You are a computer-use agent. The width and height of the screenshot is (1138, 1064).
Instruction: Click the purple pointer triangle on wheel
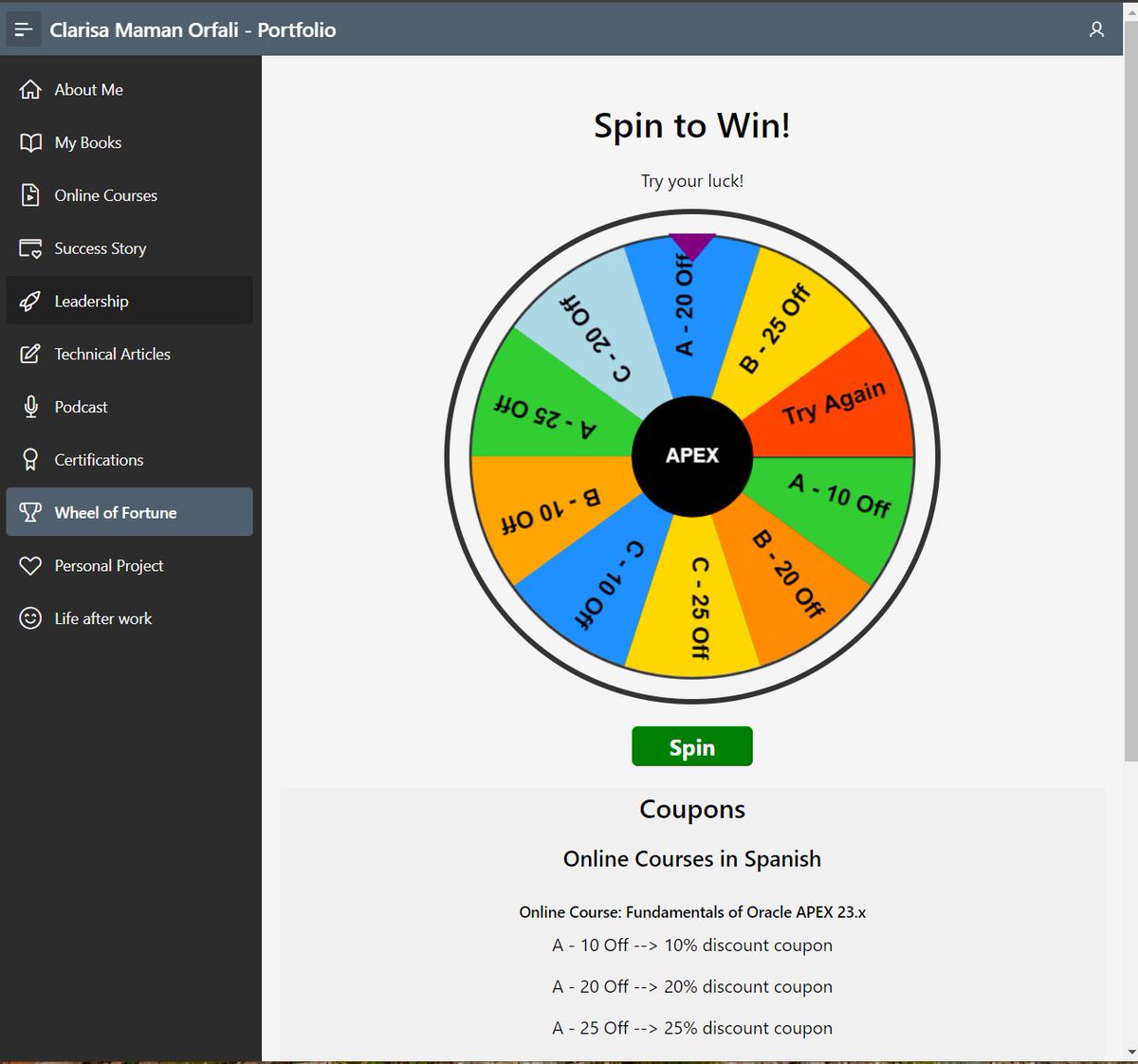692,245
